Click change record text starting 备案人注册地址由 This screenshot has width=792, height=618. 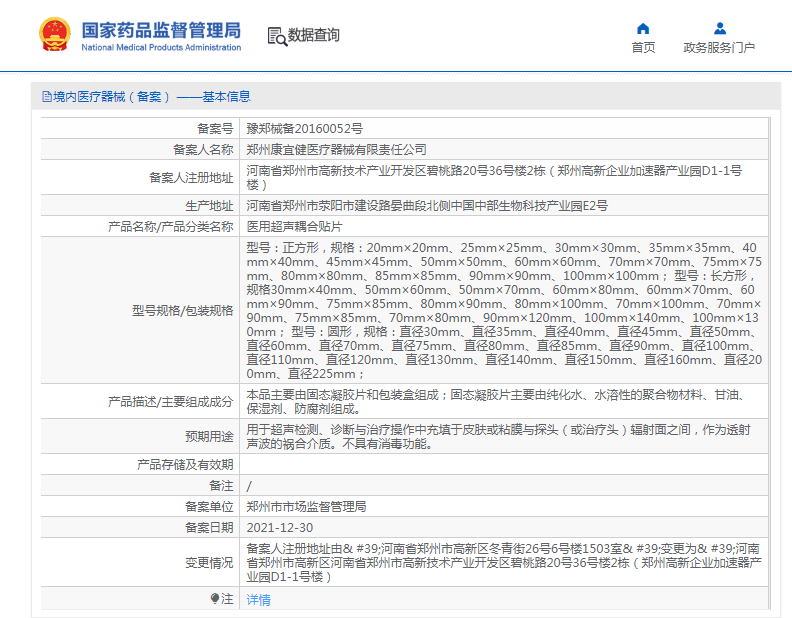(x=504, y=562)
